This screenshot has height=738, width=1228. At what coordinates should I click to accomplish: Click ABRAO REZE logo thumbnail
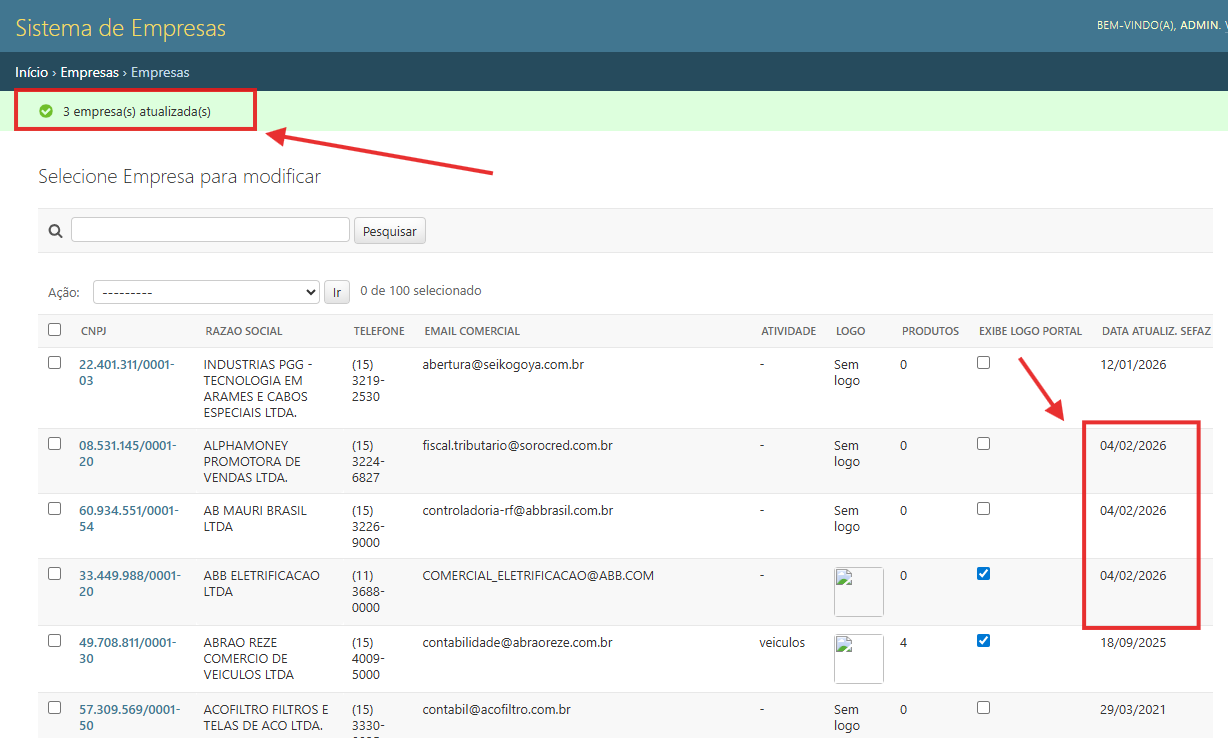[x=858, y=658]
